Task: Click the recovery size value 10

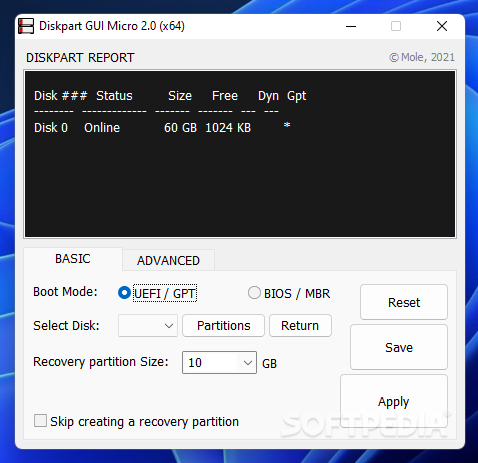Action: point(195,362)
